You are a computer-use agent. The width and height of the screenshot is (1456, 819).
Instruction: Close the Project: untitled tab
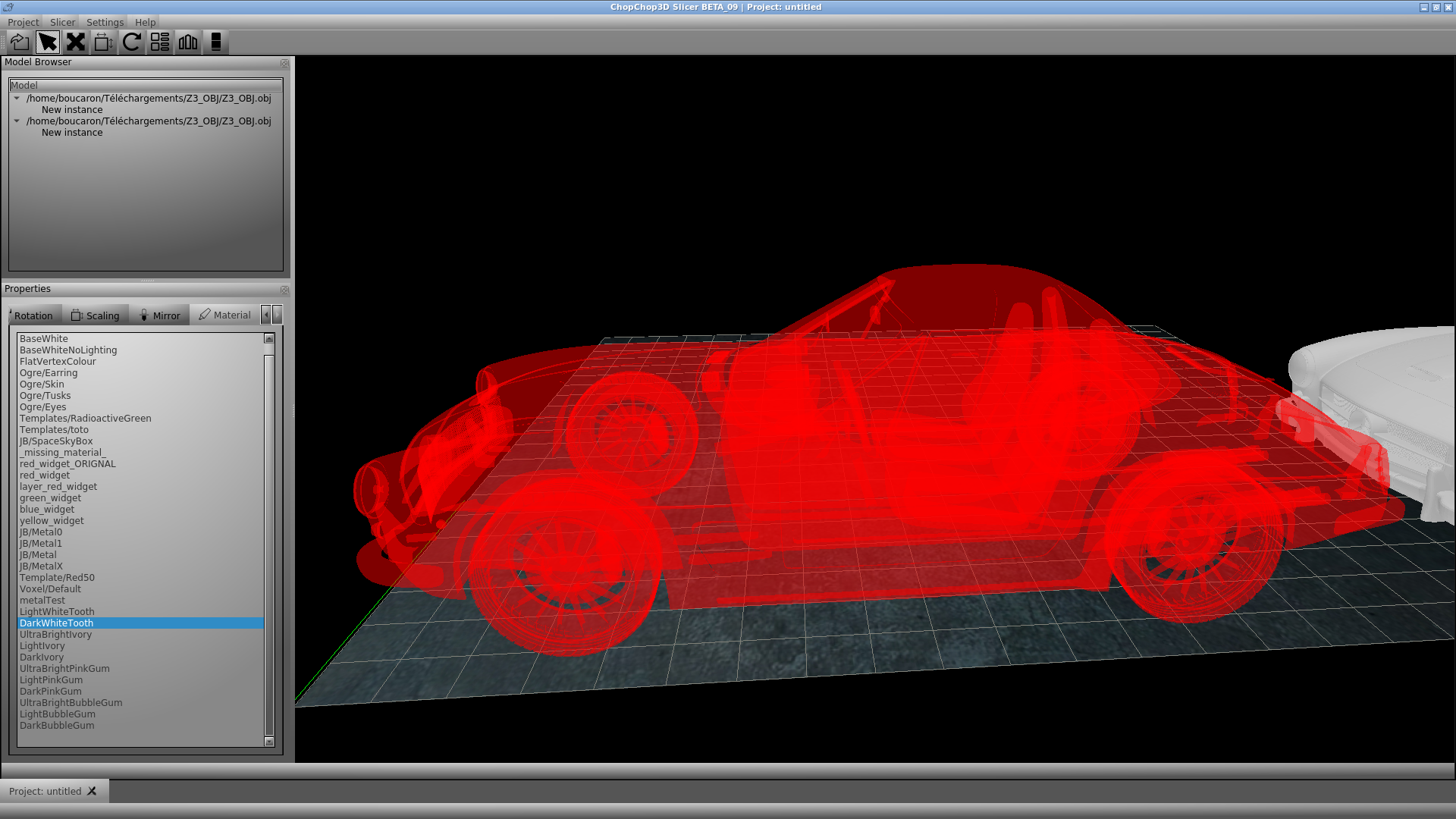(92, 791)
